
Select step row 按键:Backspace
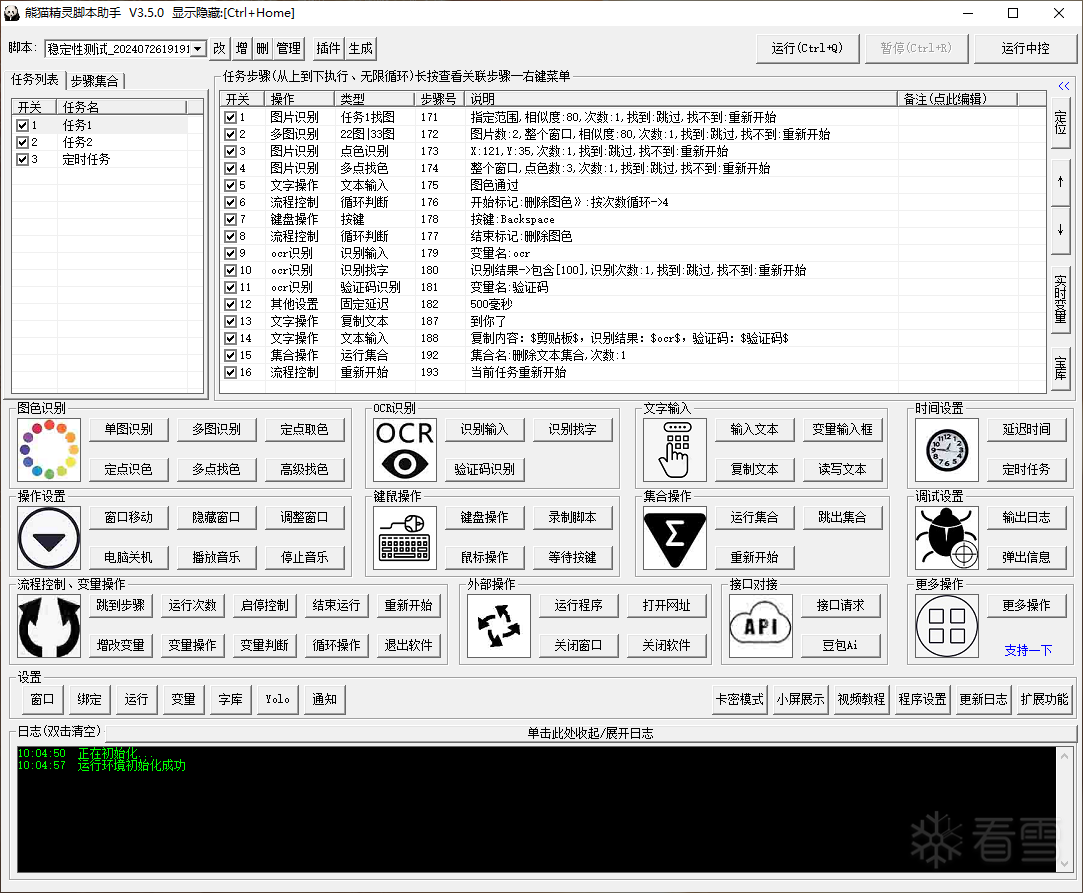pos(632,219)
